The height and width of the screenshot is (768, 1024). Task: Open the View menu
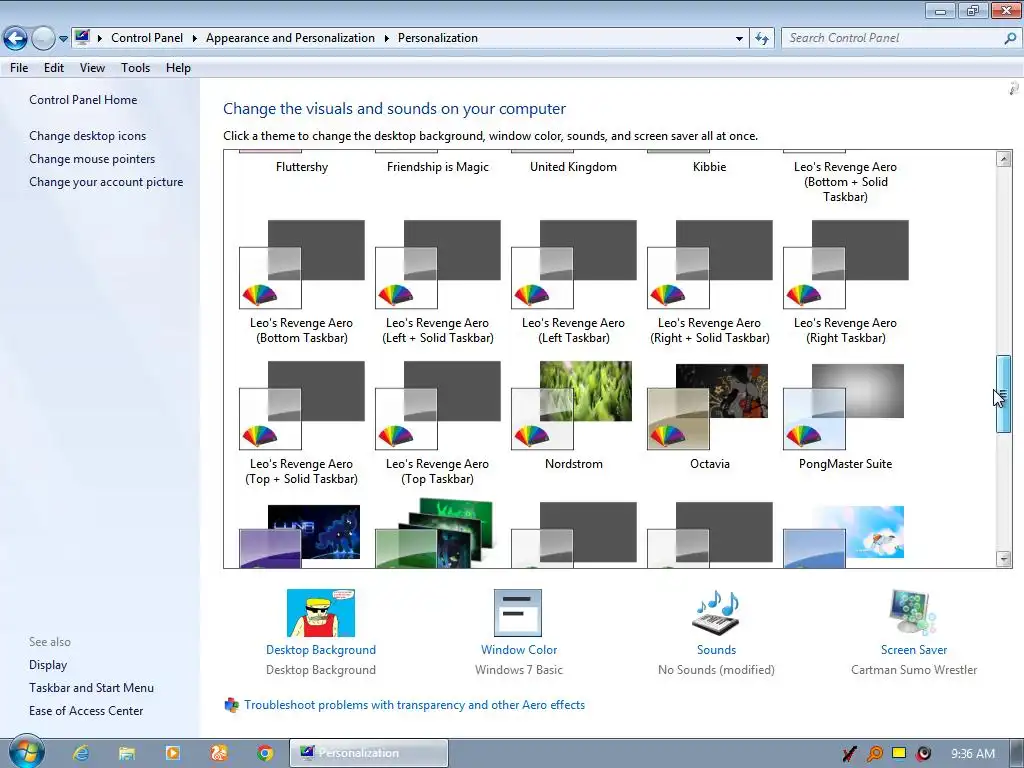[92, 68]
